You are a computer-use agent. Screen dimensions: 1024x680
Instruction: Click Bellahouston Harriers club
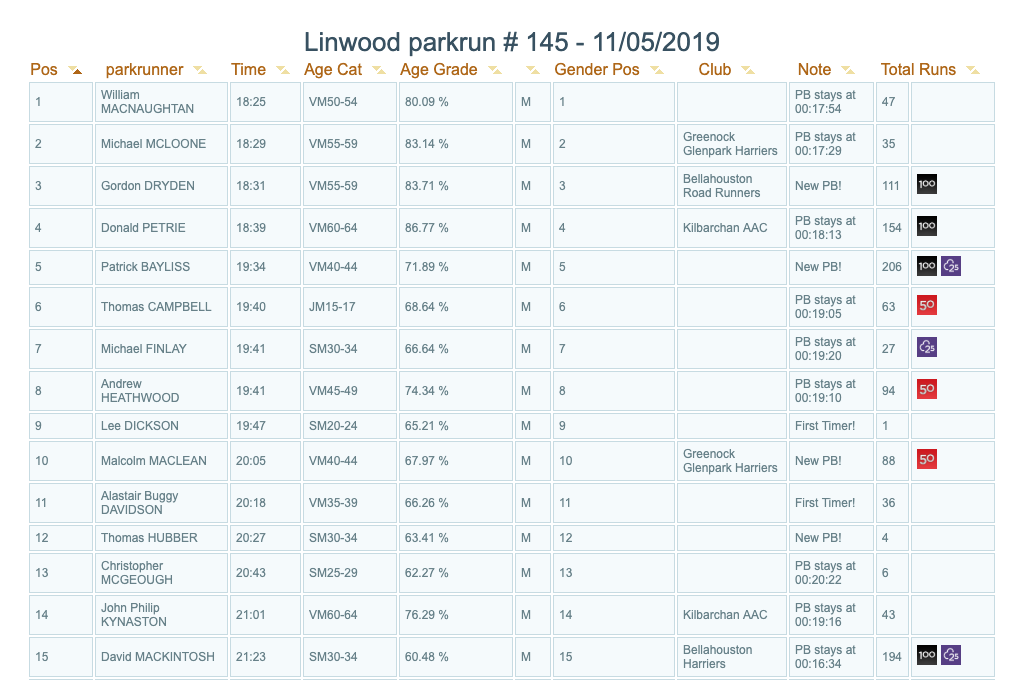tap(718, 656)
